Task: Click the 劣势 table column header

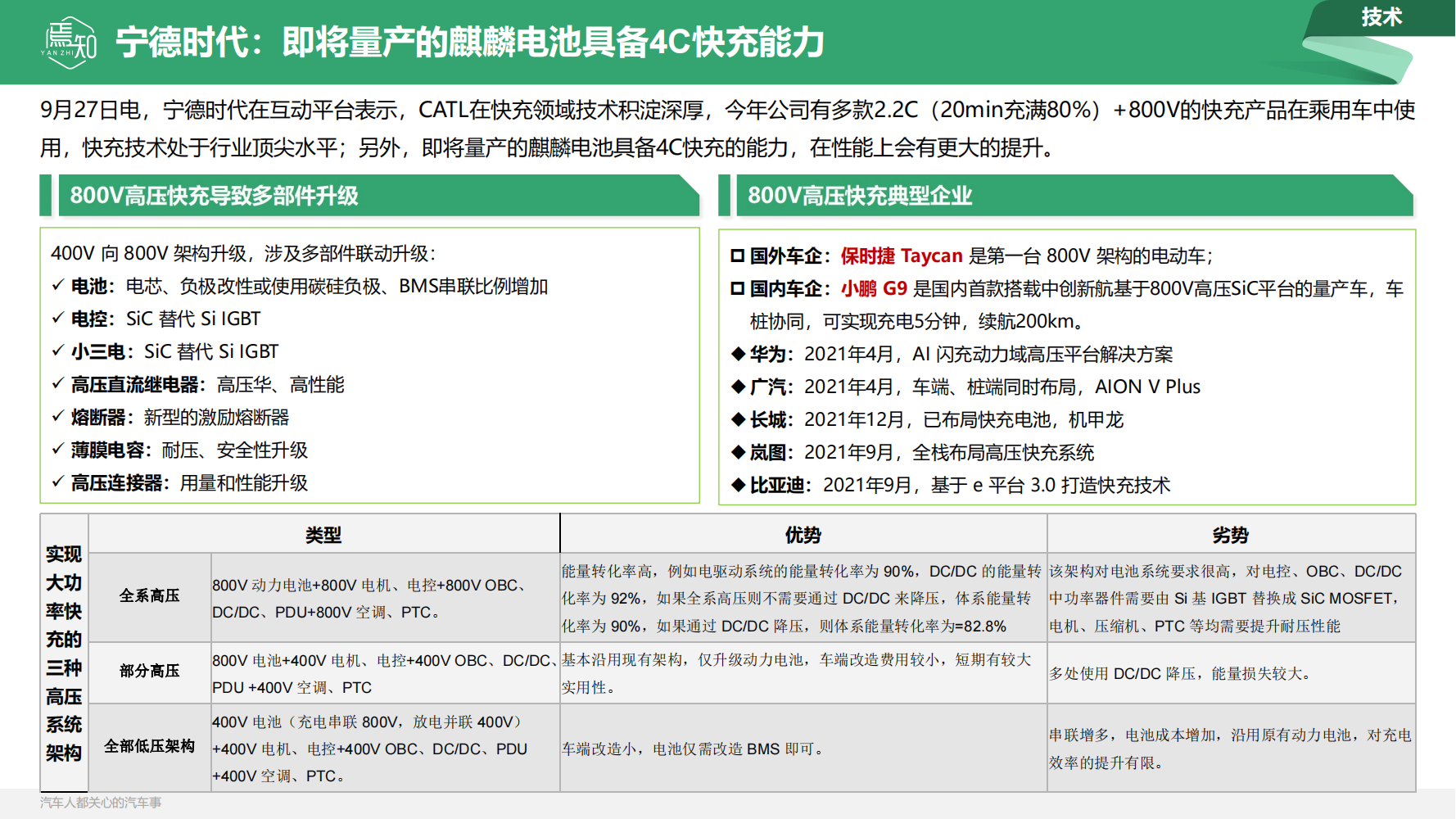Action: point(1231,535)
